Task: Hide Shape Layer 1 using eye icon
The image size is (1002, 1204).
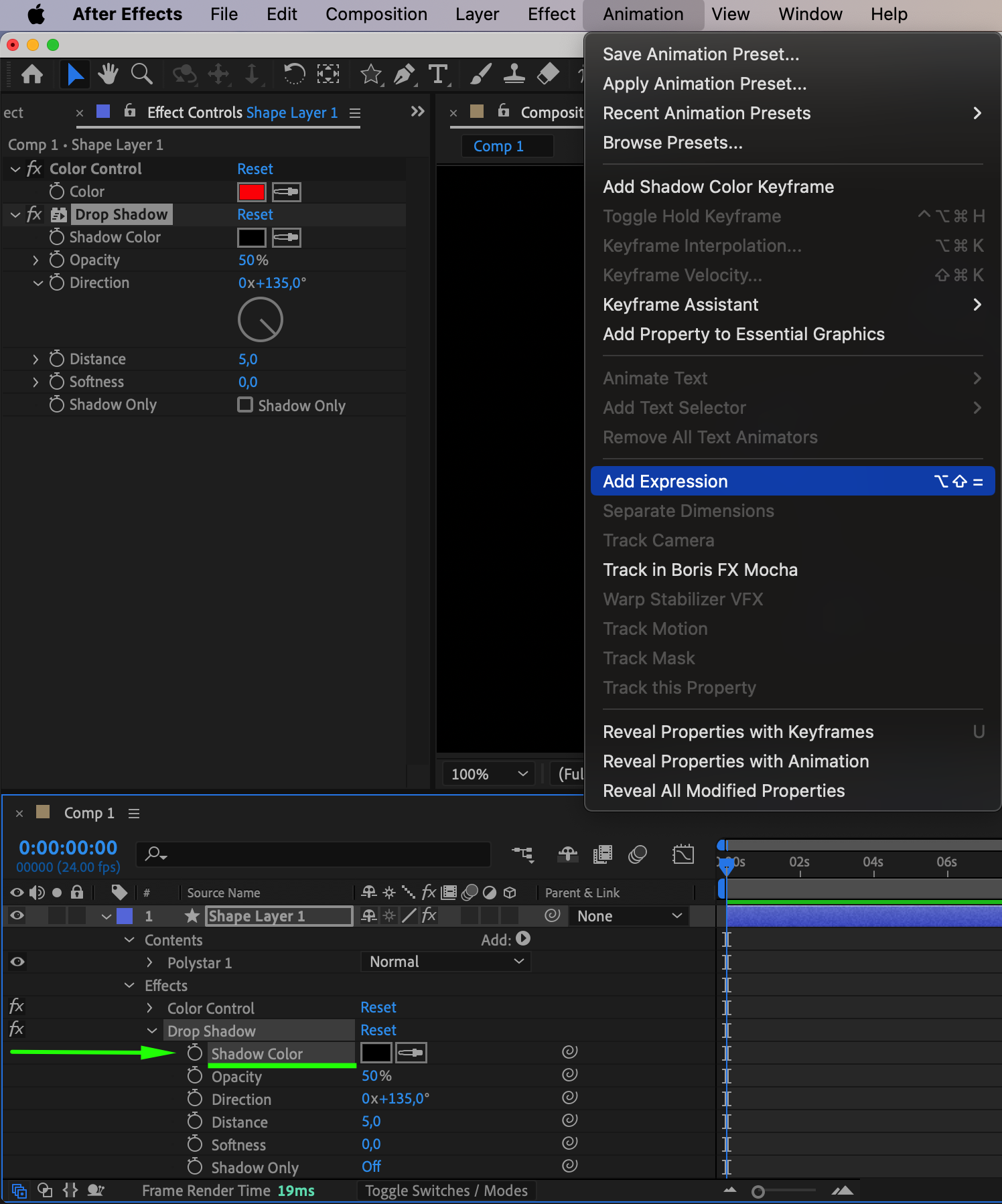Action: 17,915
